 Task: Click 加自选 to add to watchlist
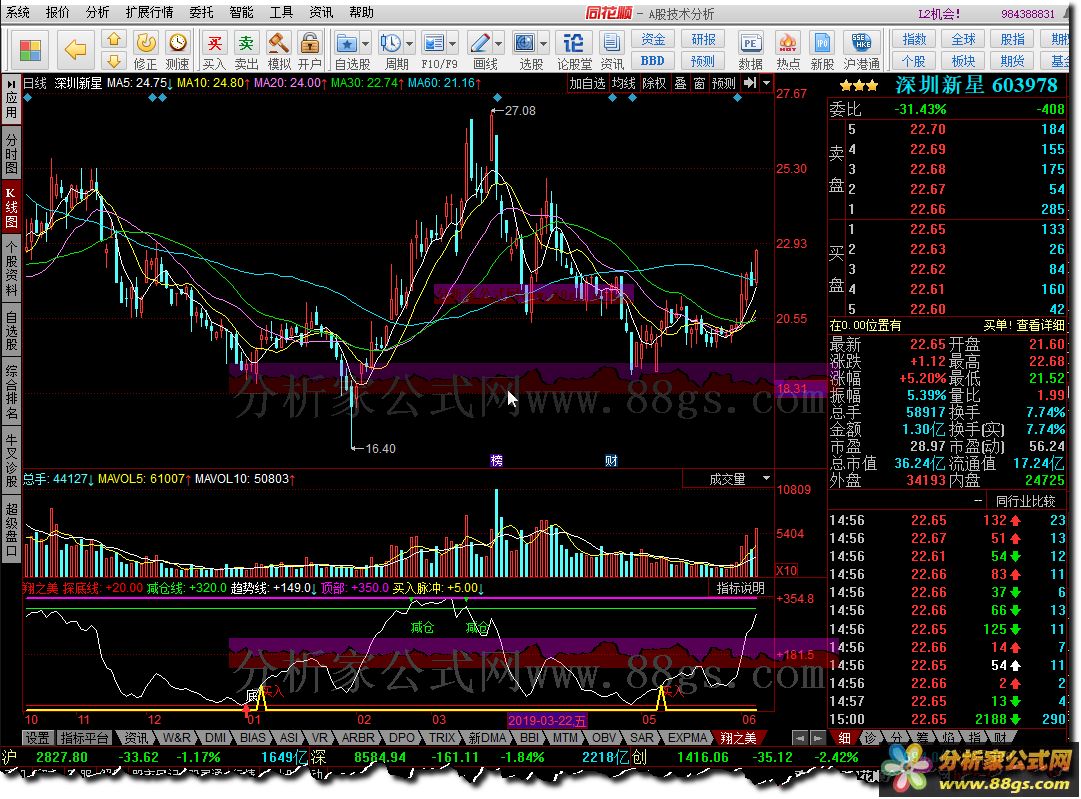click(587, 83)
